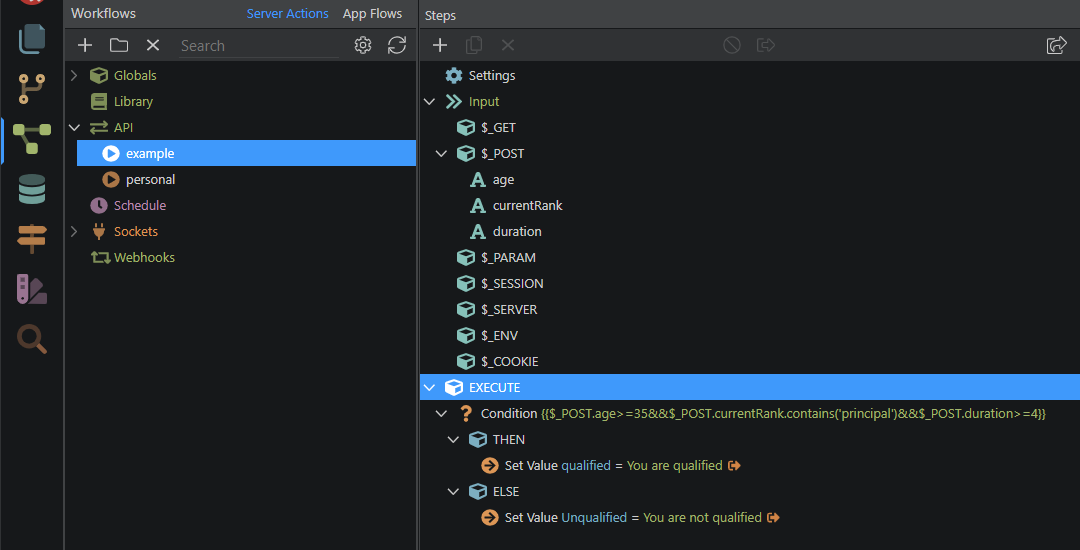Expand the Globals tree node
Screen dimensions: 1080x550
click(73, 75)
